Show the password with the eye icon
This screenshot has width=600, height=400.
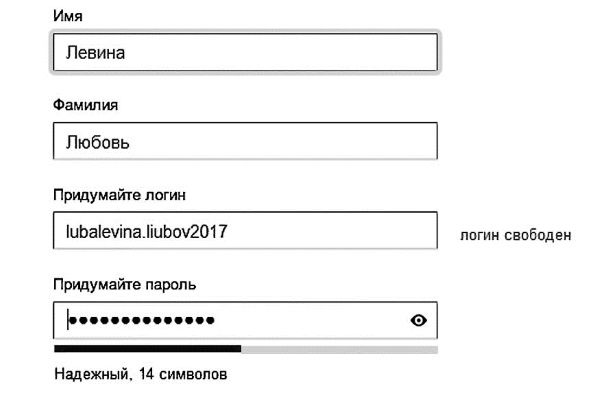418,320
